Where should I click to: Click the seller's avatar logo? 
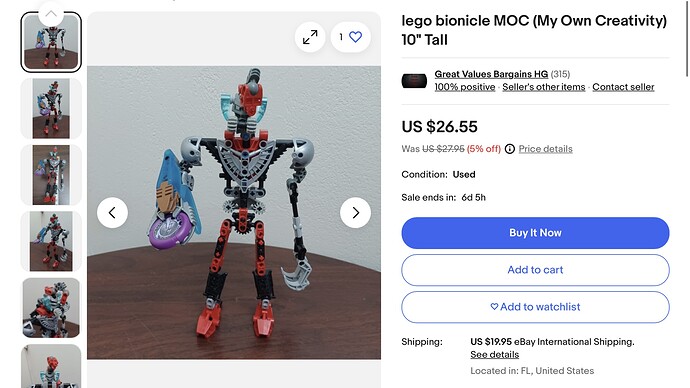pyautogui.click(x=414, y=81)
